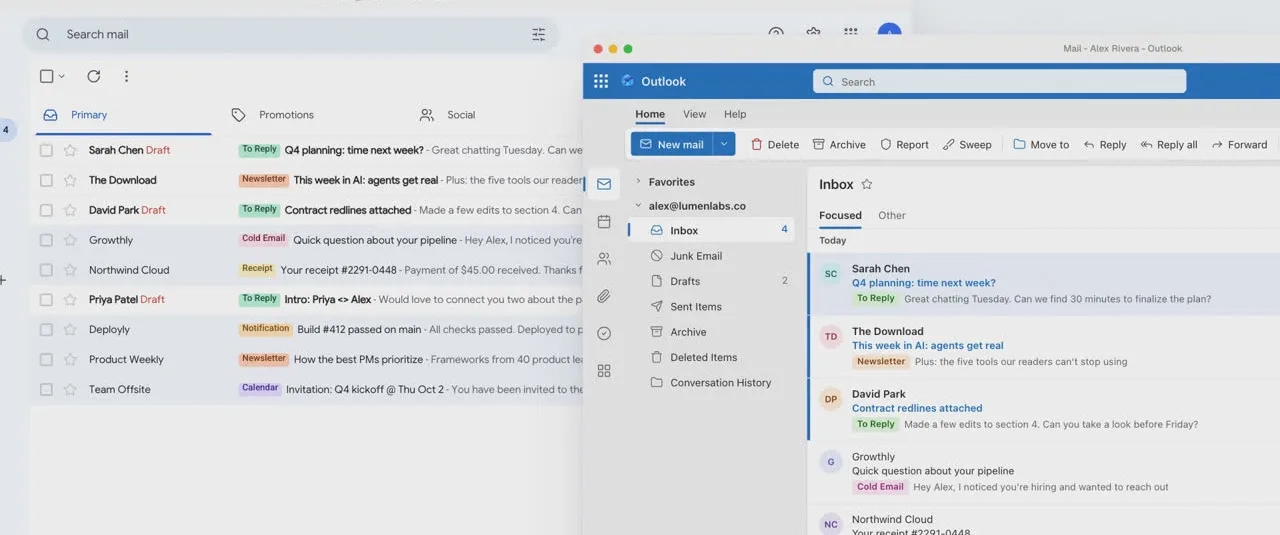Show Gmail search filter options
Viewport: 1280px width, 535px height.
point(539,34)
